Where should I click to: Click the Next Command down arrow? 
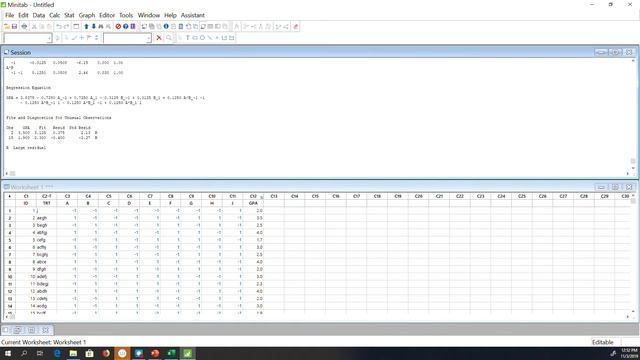coord(93,27)
